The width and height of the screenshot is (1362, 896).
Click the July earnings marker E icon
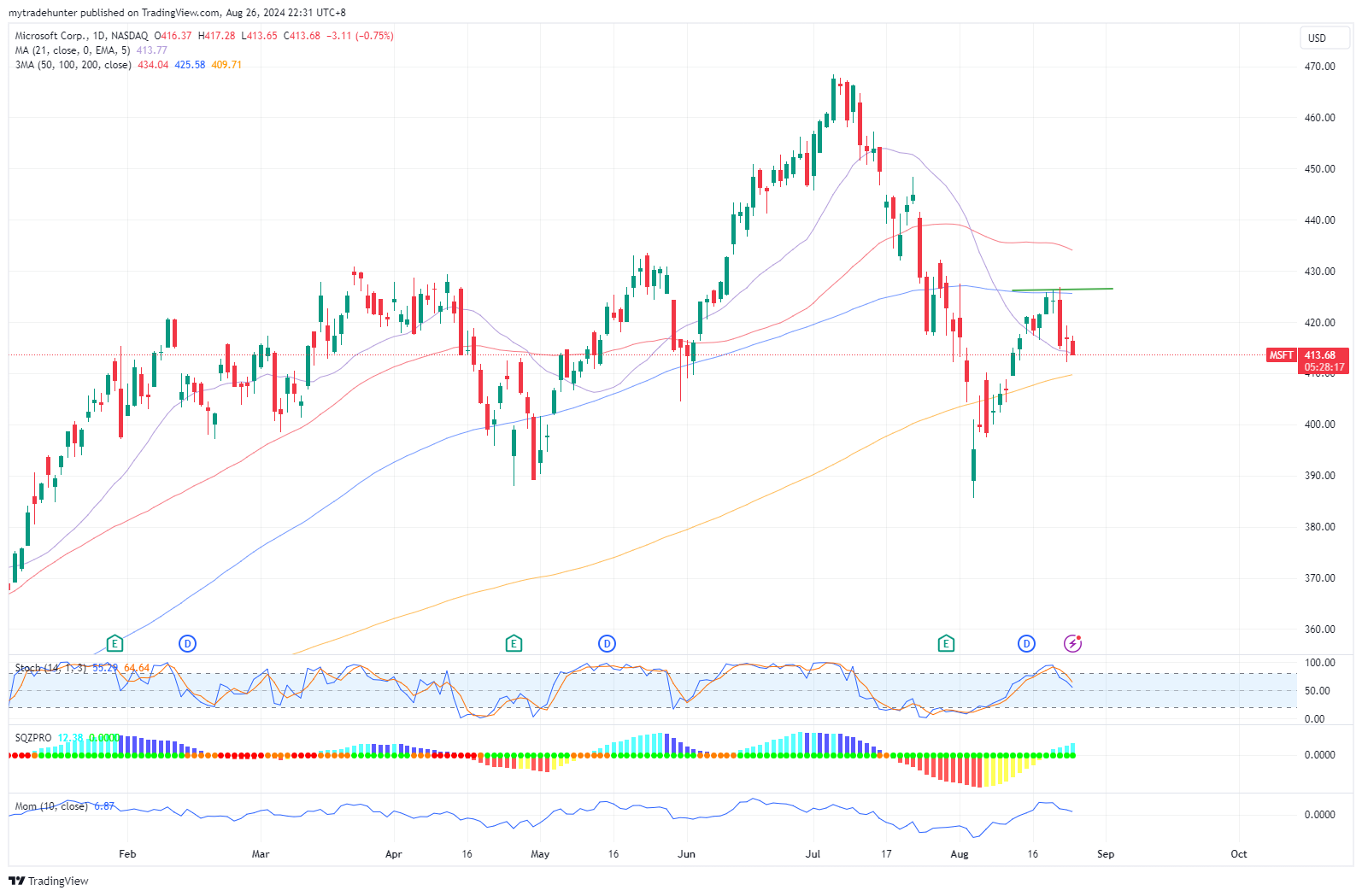click(946, 643)
